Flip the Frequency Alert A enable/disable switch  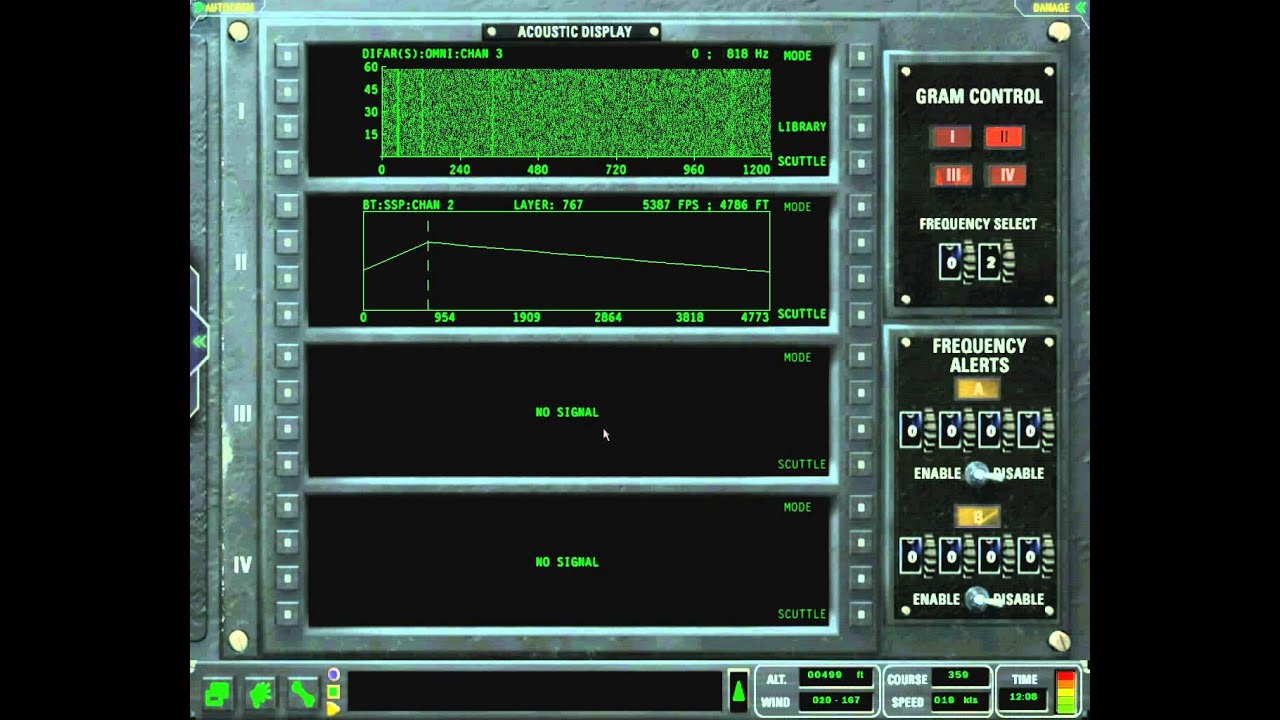pos(977,474)
